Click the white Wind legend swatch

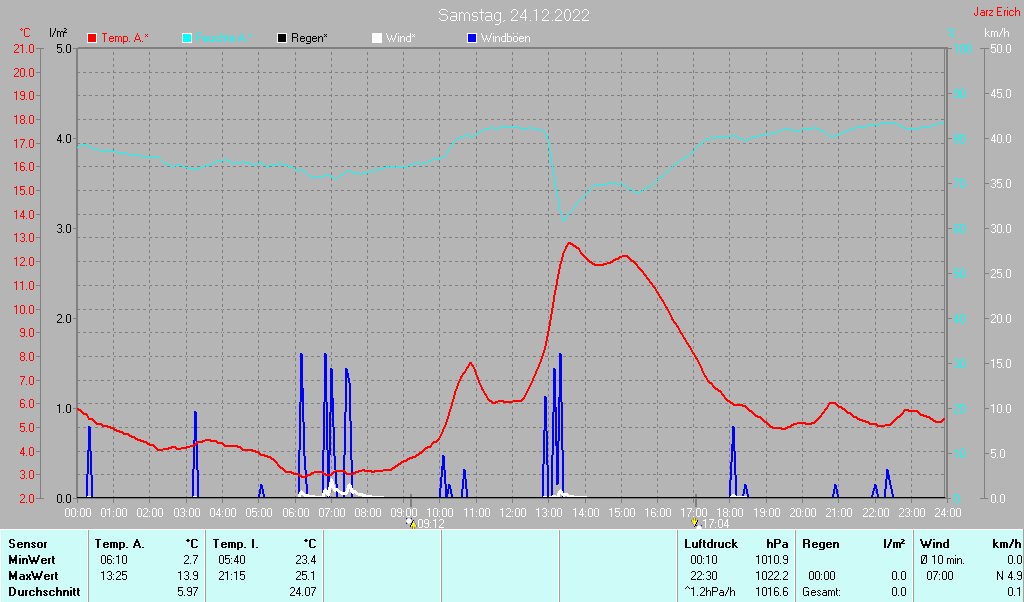(377, 39)
